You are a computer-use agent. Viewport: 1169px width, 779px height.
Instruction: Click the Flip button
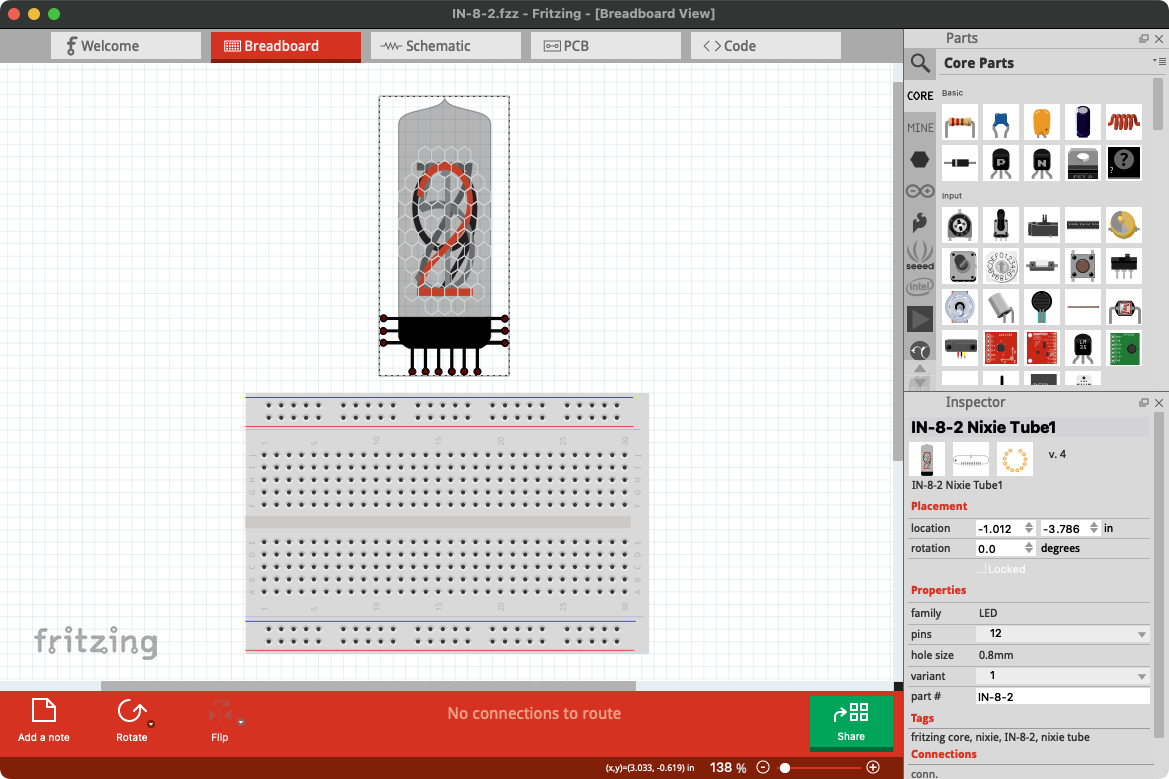tap(219, 720)
